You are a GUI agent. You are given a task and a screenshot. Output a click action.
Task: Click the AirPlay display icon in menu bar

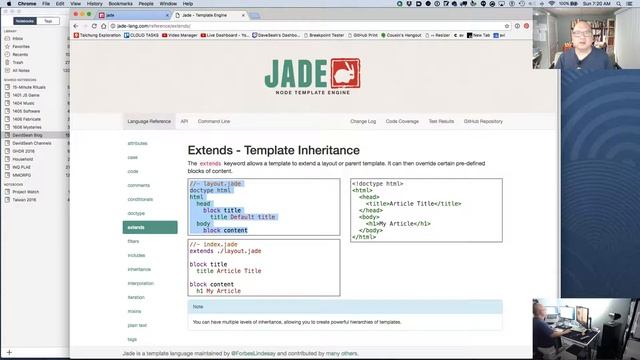point(502,4)
